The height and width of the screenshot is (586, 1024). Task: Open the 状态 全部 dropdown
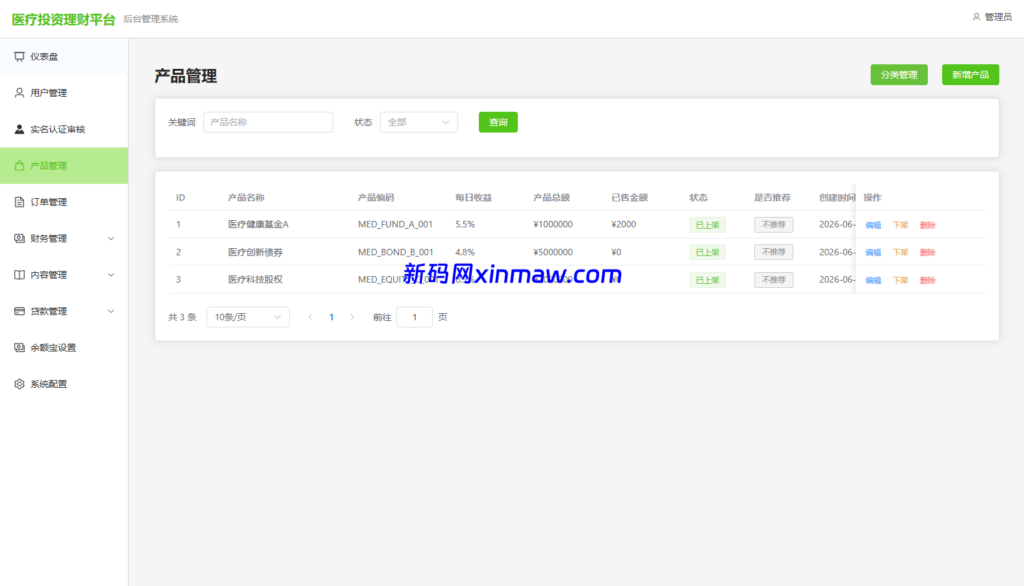click(419, 122)
